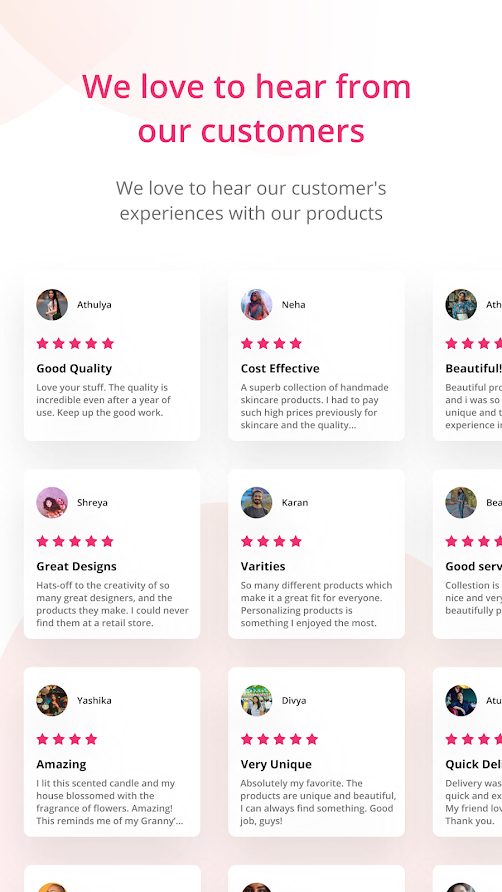This screenshot has height=892, width=502.
Task: Tap Divya's profile picture
Action: tap(256, 700)
